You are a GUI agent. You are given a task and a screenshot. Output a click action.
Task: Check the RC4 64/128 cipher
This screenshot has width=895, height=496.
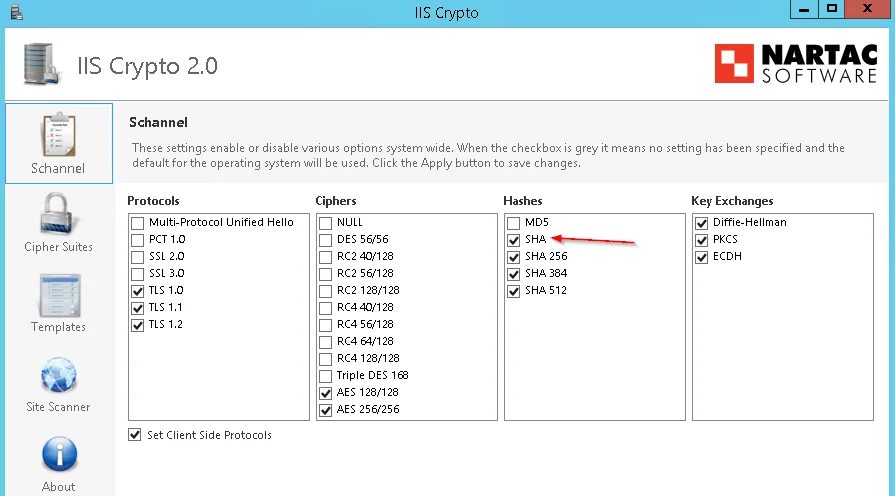325,342
